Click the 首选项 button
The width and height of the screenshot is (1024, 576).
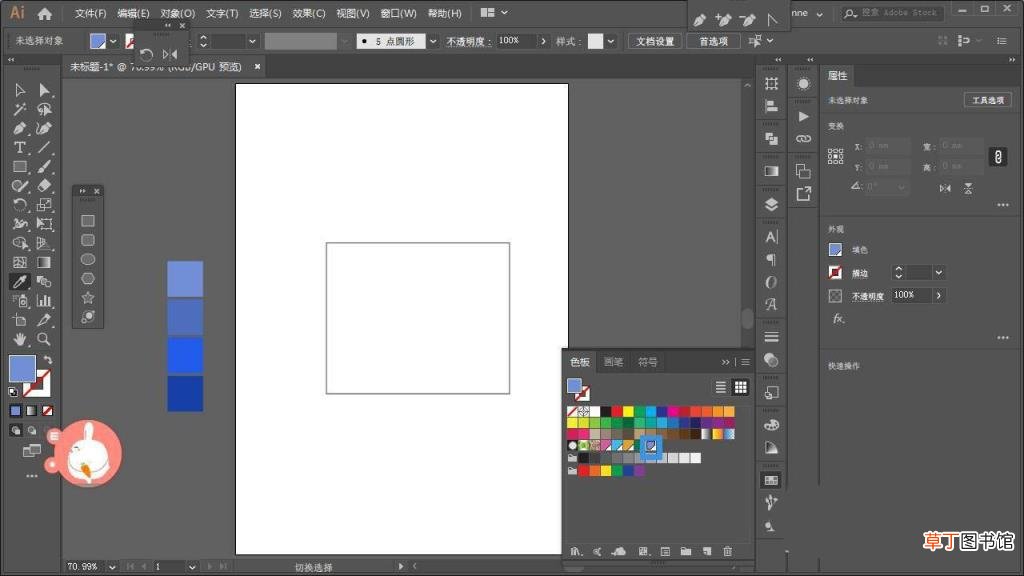(713, 41)
